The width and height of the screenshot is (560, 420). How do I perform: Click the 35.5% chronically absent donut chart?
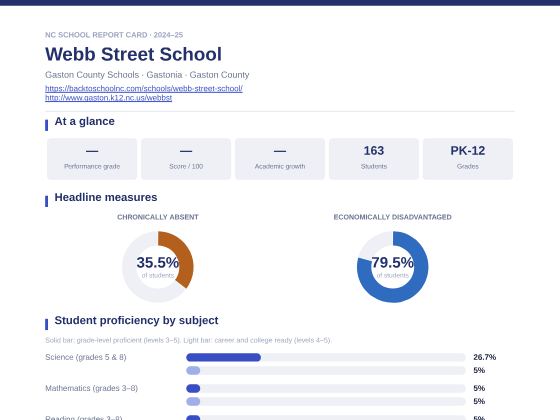158,267
